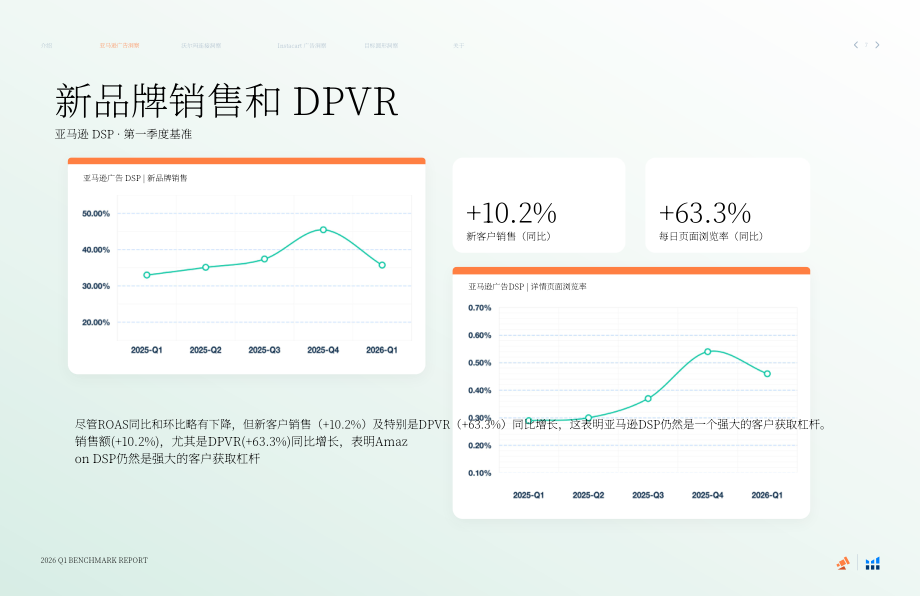The height and width of the screenshot is (596, 920).
Task: Click the 0.10% axis label
Action: click(x=480, y=473)
